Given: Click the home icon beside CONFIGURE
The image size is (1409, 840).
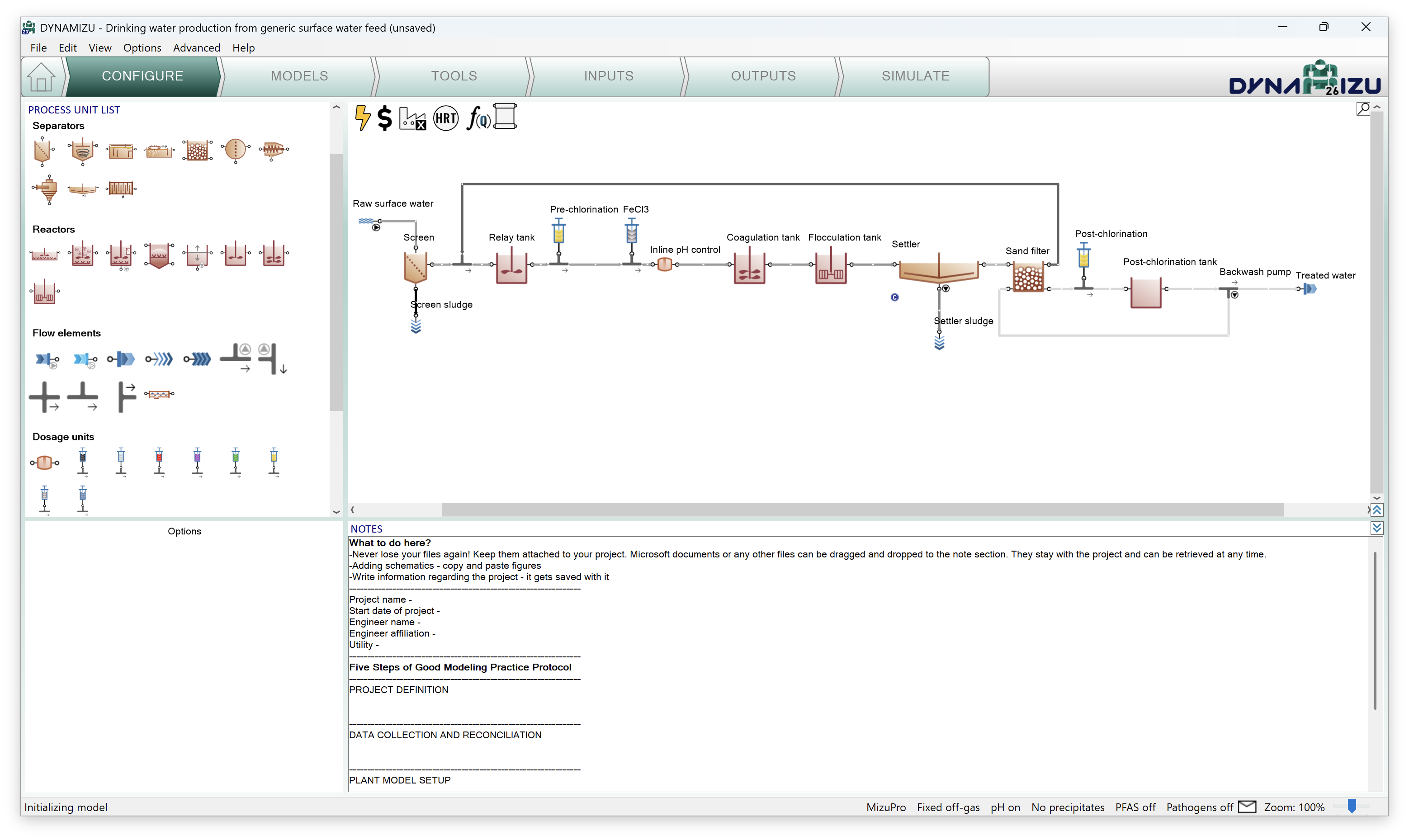Looking at the screenshot, I should coord(41,77).
